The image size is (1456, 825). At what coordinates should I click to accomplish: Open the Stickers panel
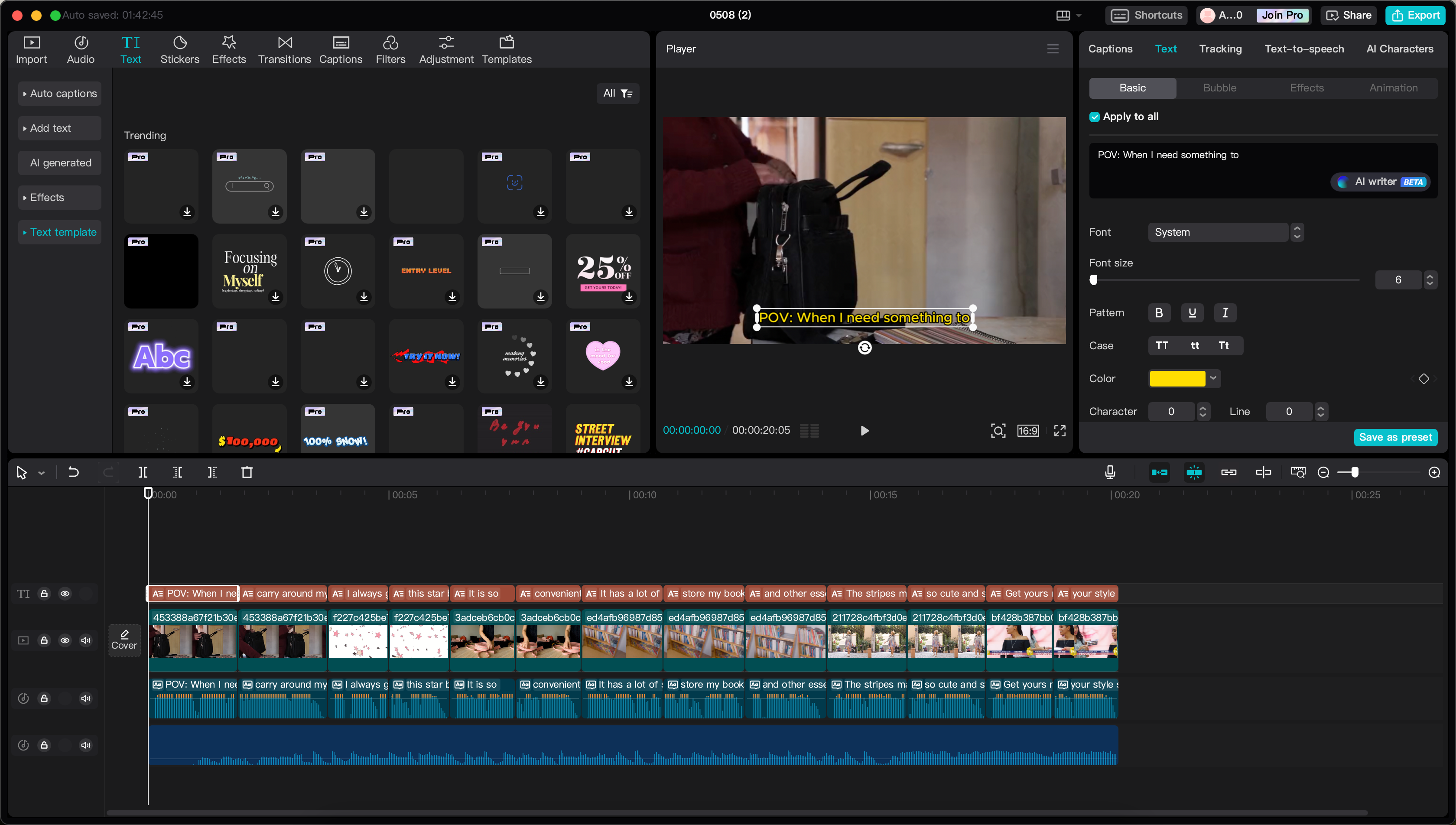(179, 49)
